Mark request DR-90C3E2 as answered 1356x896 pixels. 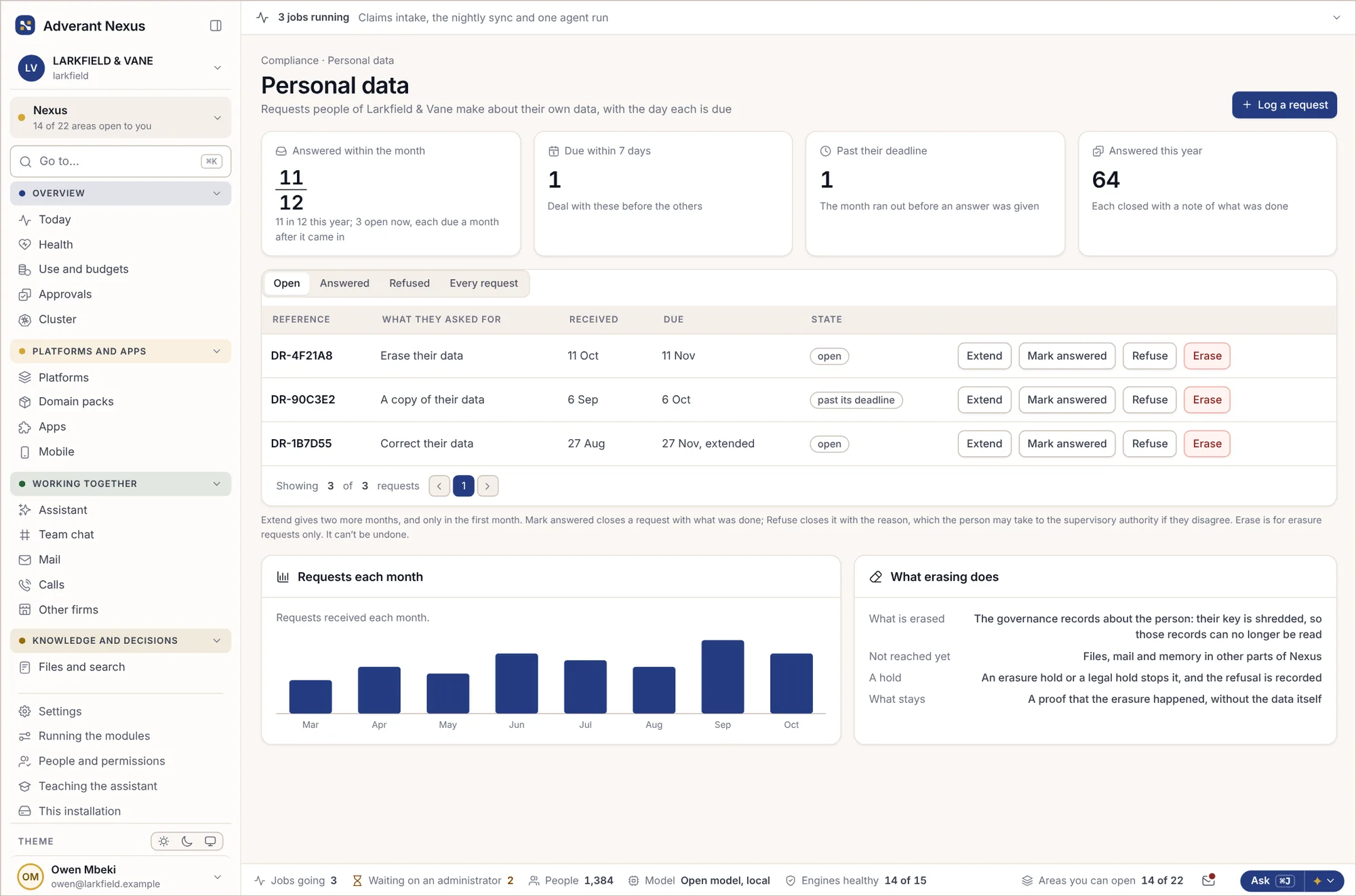pyautogui.click(x=1066, y=400)
